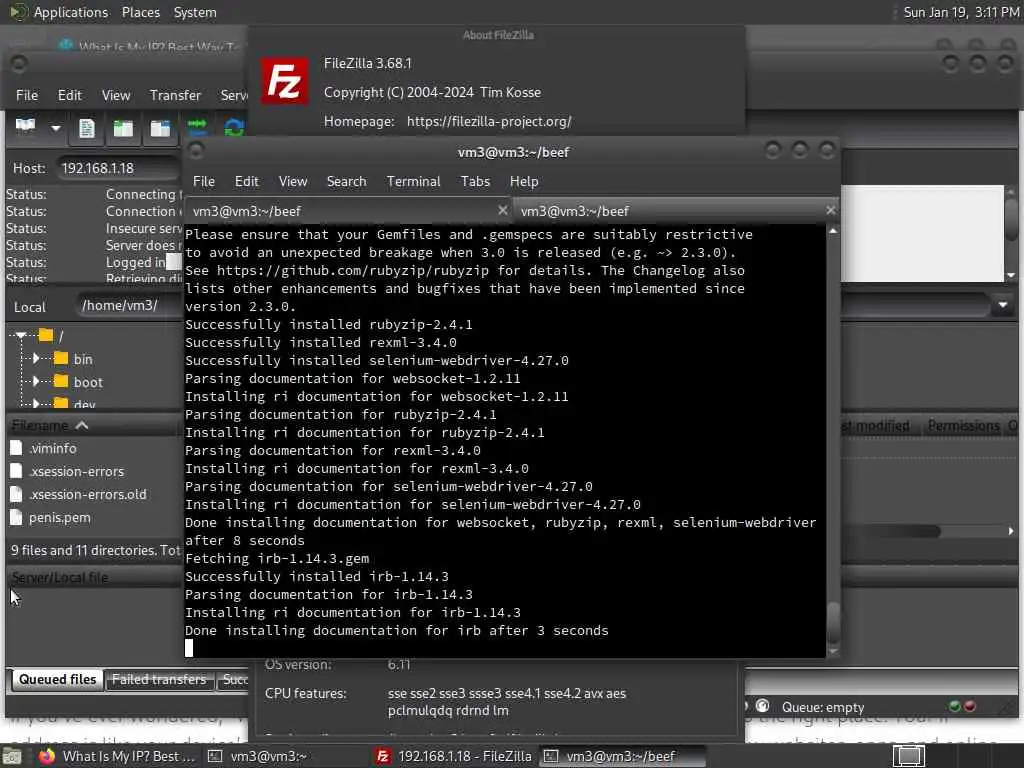The width and height of the screenshot is (1024, 768).
Task: Click the remote list horizontal scrollbar right arrow
Action: pyautogui.click(x=1011, y=532)
